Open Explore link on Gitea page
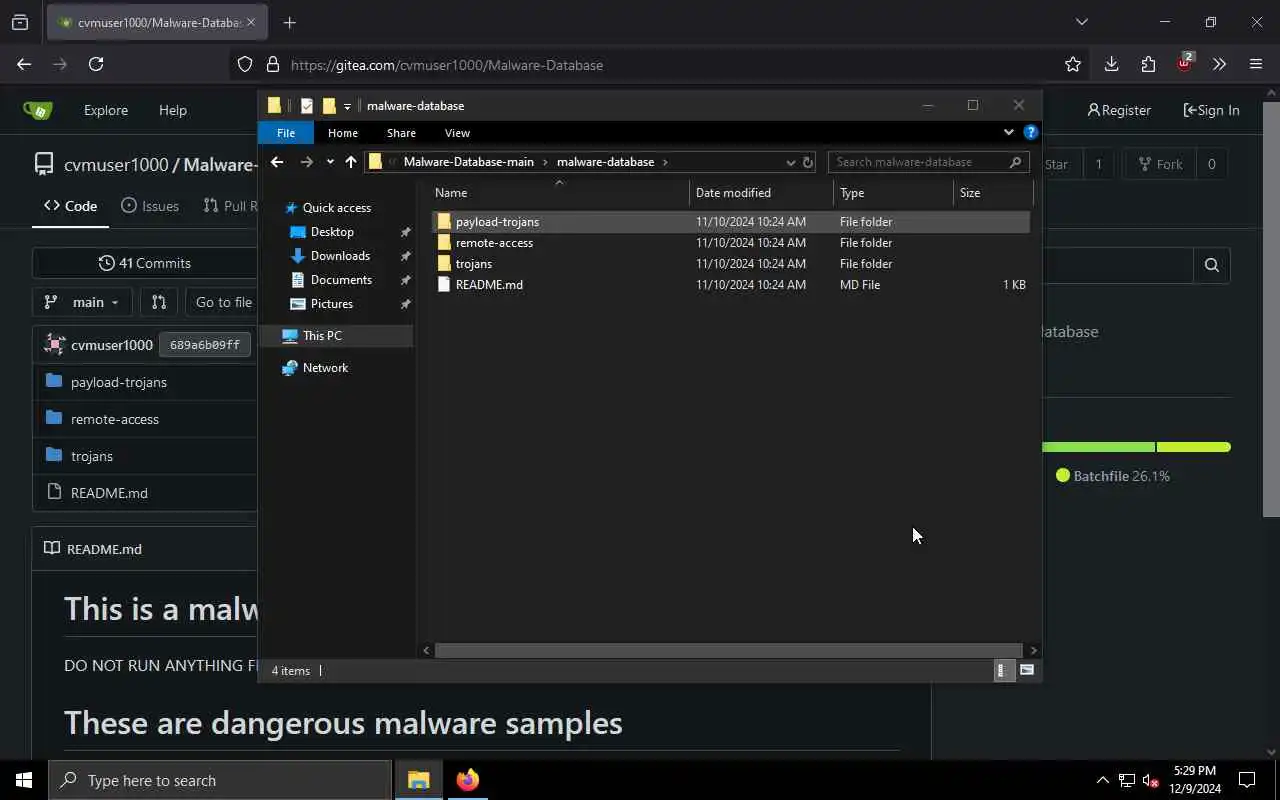1280x800 pixels. [x=106, y=111]
